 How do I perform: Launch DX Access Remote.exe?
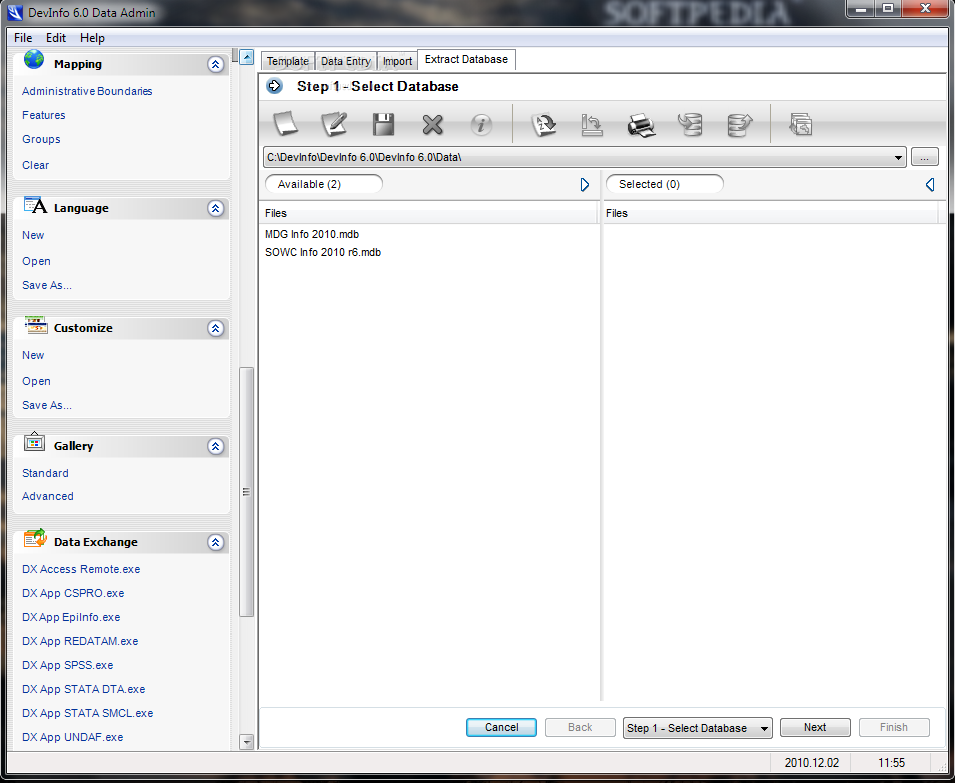pos(81,569)
